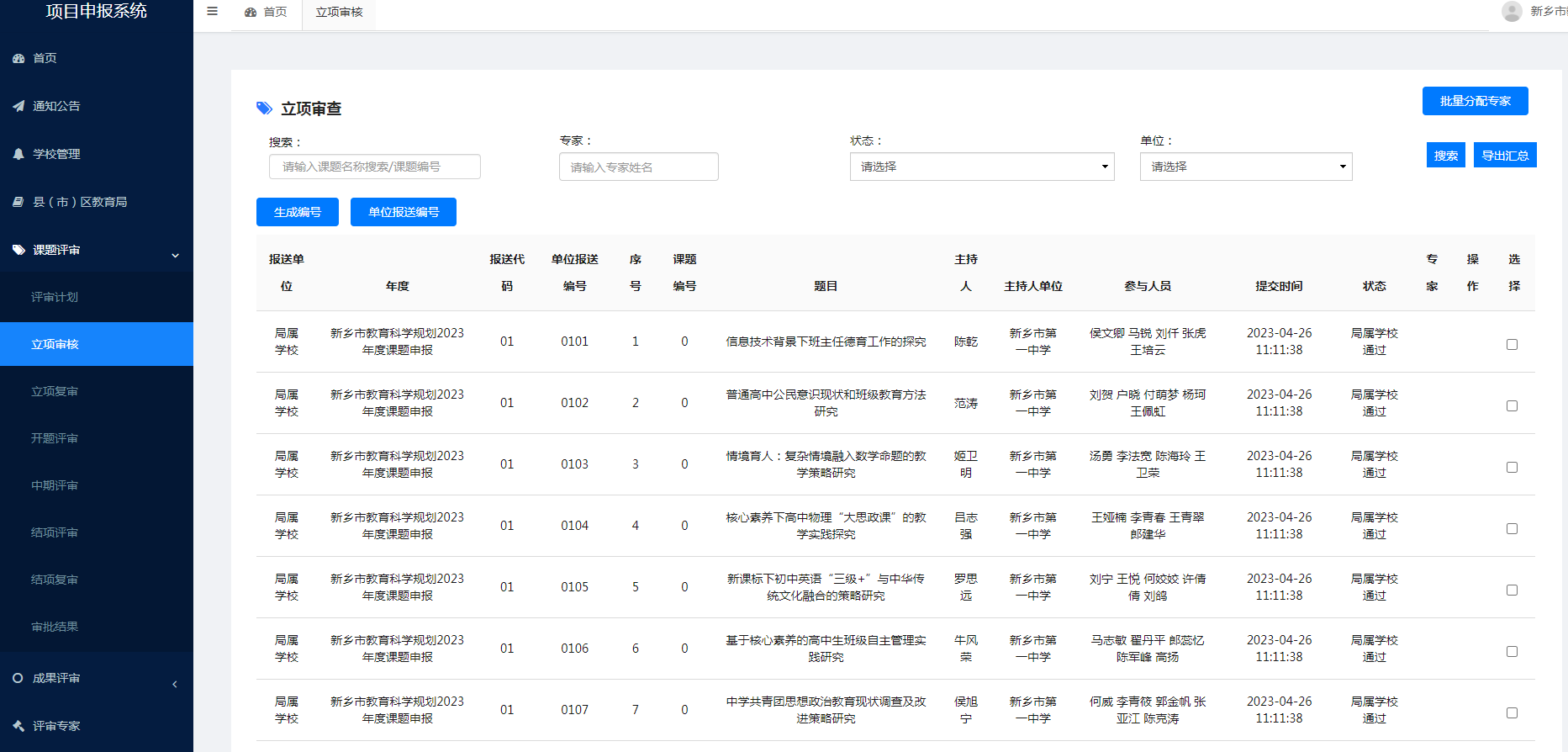This screenshot has width=1568, height=752.
Task: Click the gavel icon beside 评审专家
Action: coord(18,726)
